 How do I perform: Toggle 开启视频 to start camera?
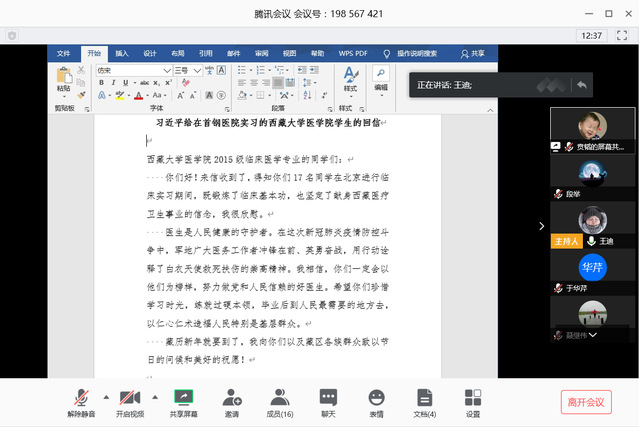pyautogui.click(x=129, y=398)
